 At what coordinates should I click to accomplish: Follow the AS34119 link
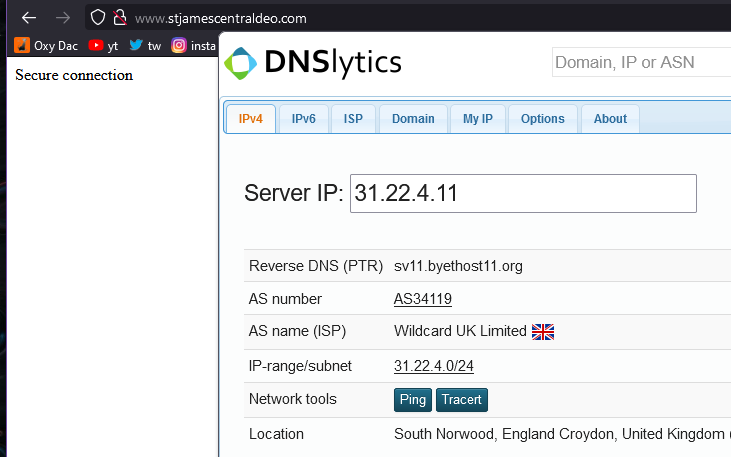423,299
